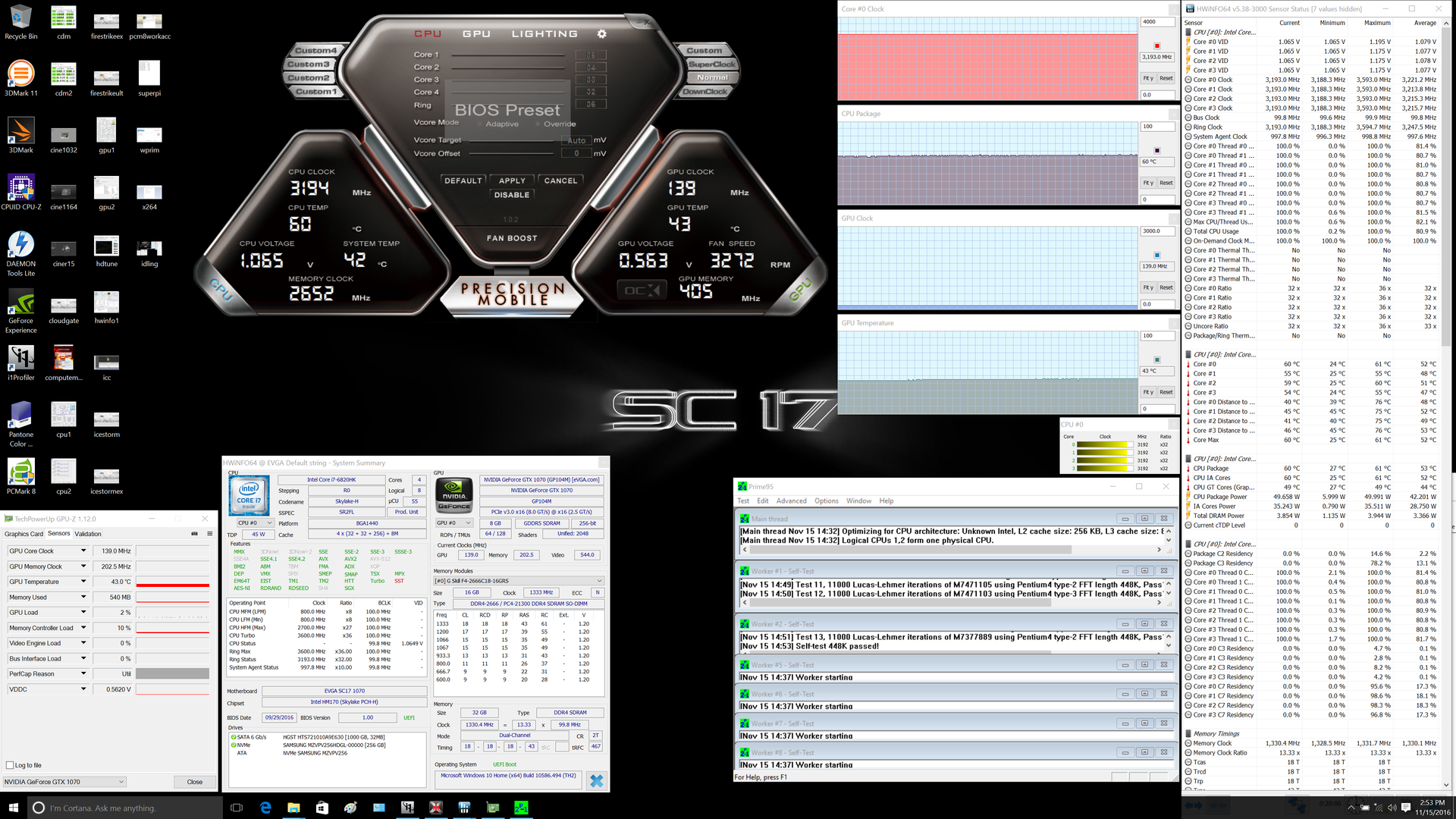Open 3DMark 11 desktop shortcut
This screenshot has height=819, width=1456.
[21, 78]
